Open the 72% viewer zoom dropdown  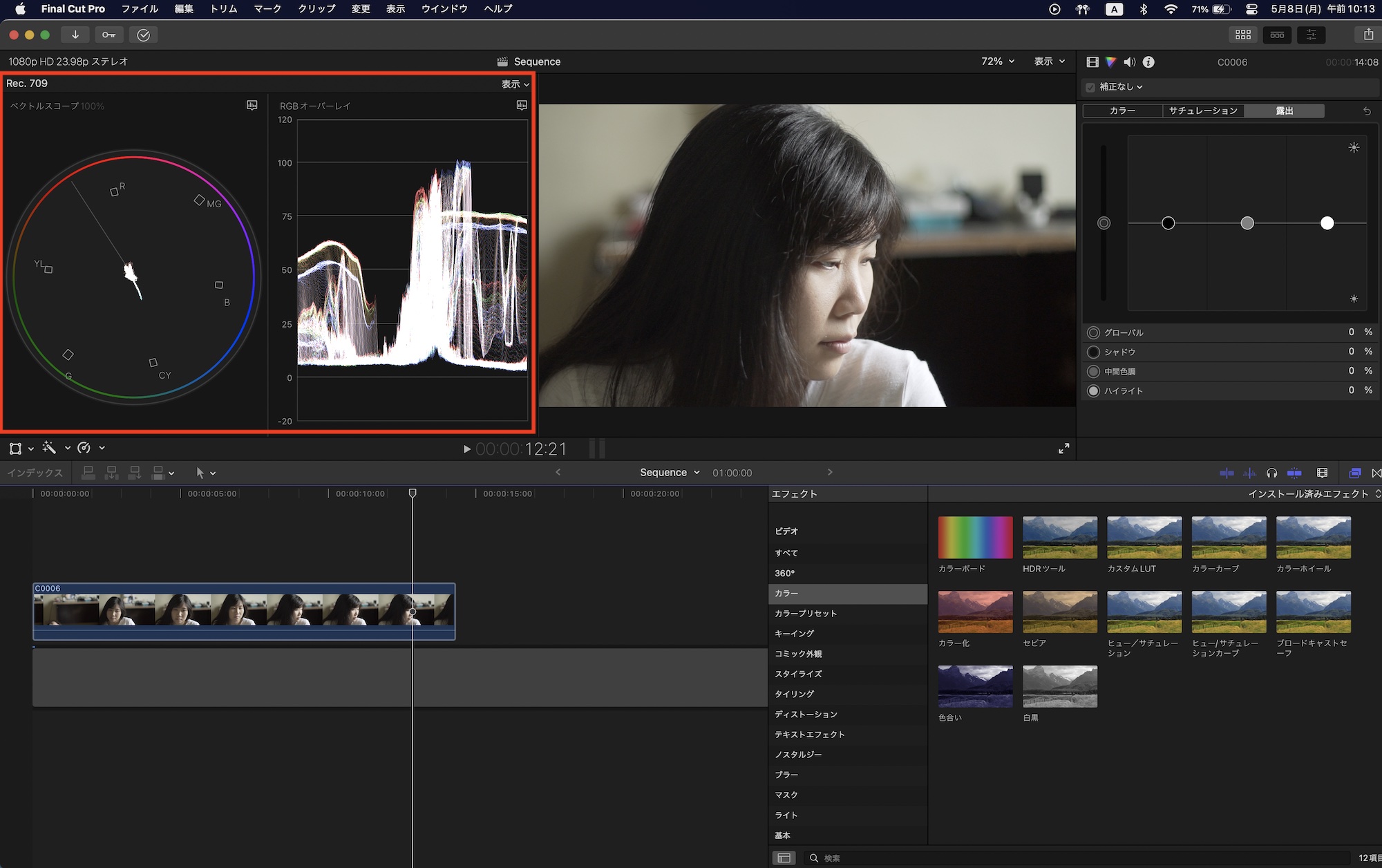997,62
